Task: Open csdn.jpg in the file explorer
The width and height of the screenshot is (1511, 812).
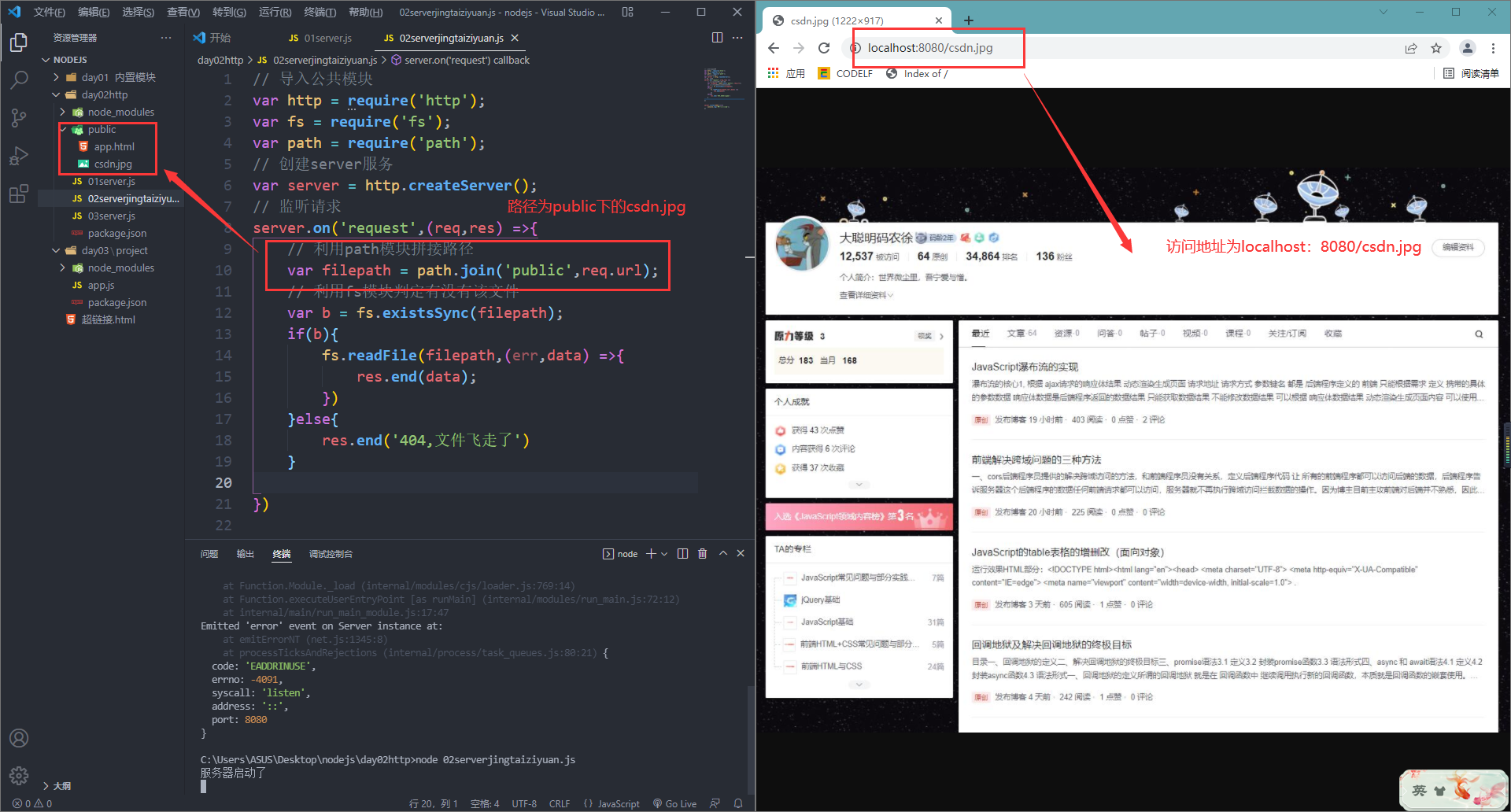Action: (x=113, y=164)
